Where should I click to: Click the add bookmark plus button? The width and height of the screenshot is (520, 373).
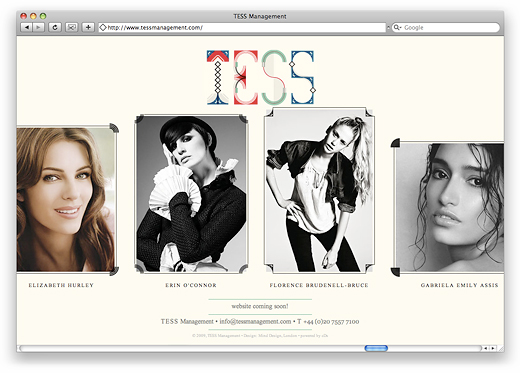[x=88, y=27]
